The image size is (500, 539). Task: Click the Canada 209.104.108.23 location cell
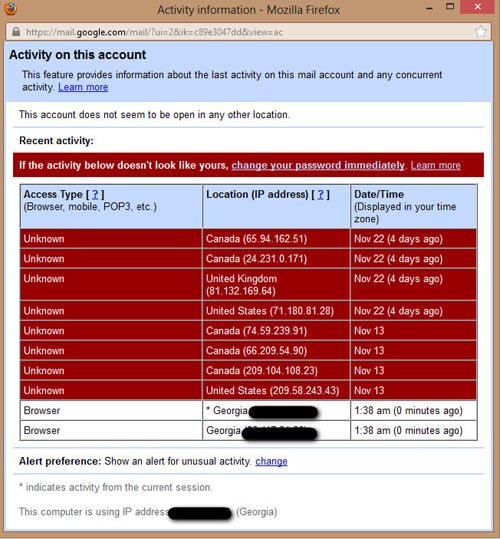(x=277, y=371)
